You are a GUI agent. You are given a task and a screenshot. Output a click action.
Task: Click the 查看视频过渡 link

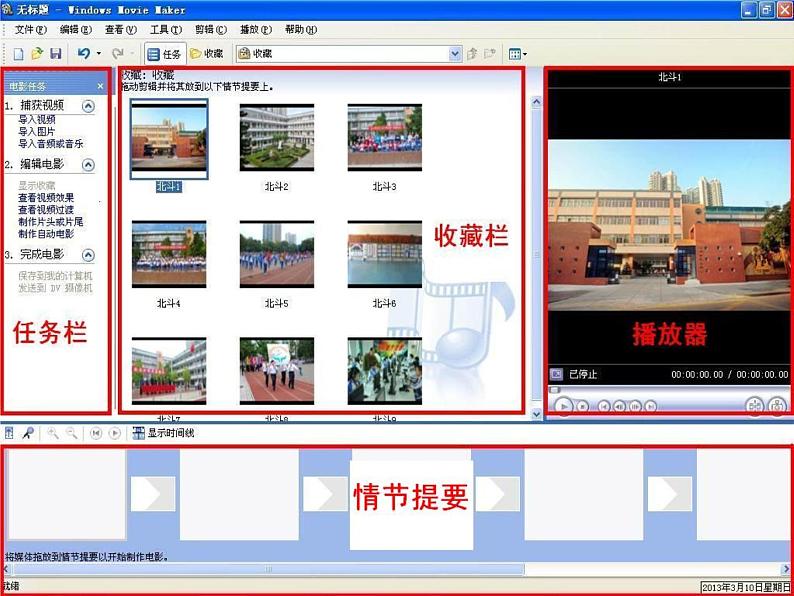tap(46, 210)
